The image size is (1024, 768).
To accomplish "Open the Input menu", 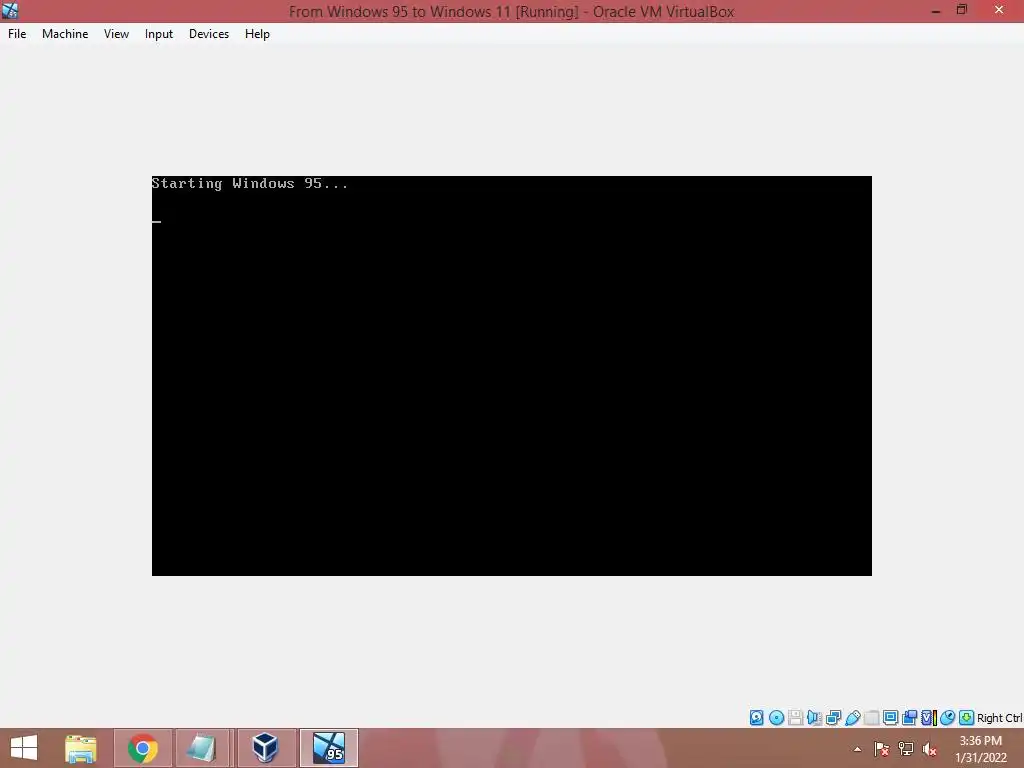I will click(159, 34).
